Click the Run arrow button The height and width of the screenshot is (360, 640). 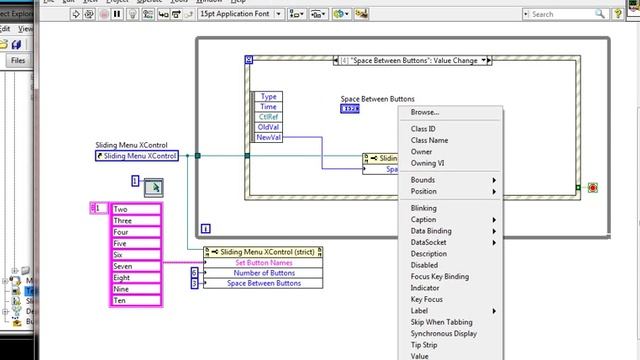[76, 14]
